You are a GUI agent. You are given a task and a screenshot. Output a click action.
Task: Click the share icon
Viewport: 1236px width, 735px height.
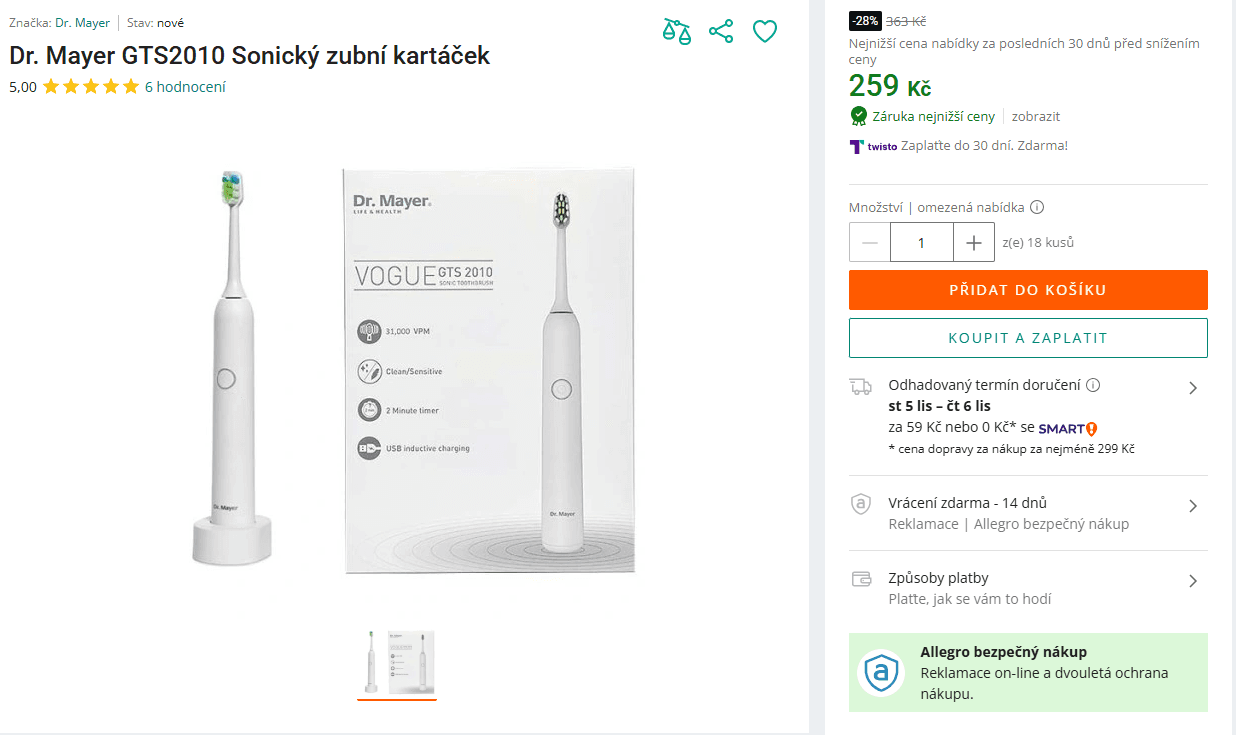[x=721, y=31]
